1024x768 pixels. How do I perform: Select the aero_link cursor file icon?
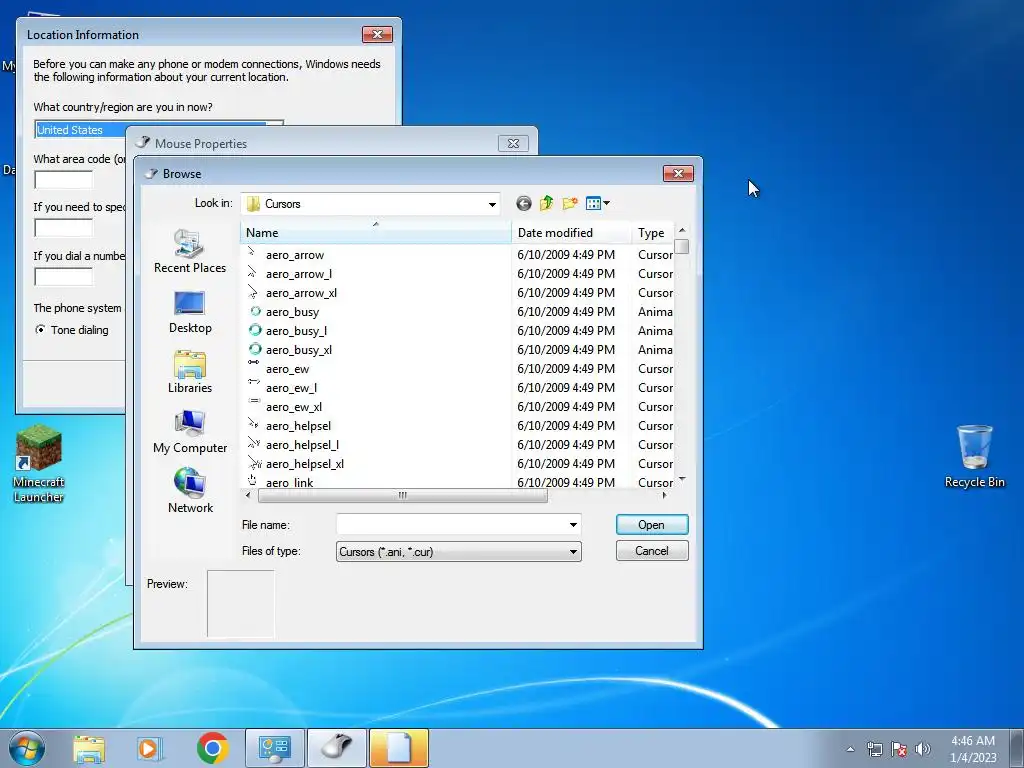click(253, 481)
